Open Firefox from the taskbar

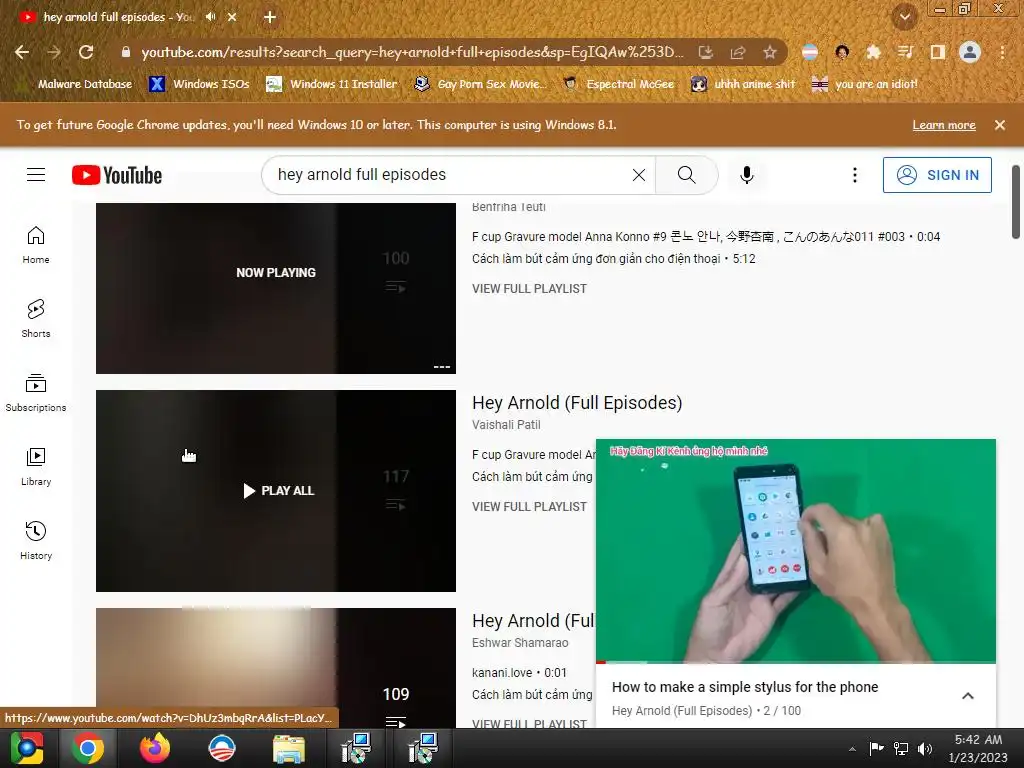(x=155, y=748)
